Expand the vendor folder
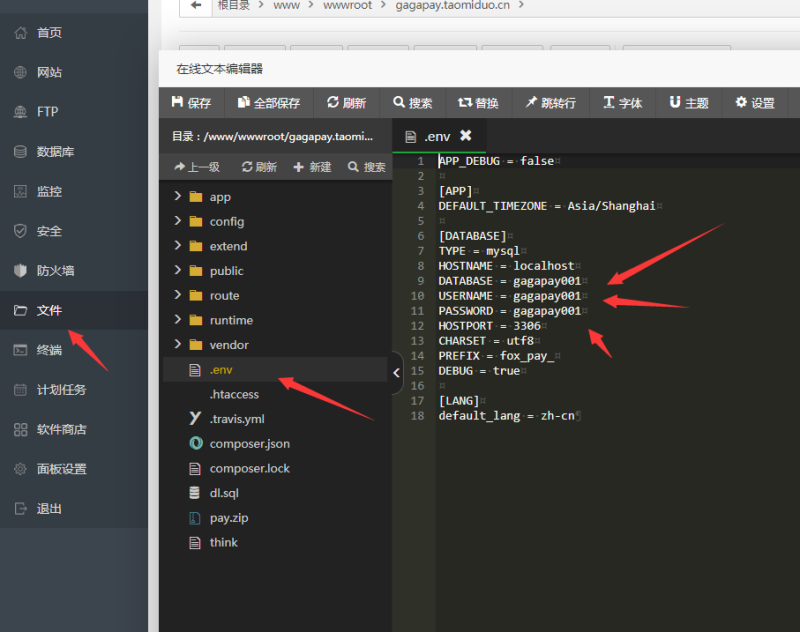This screenshot has height=632, width=800. point(178,344)
